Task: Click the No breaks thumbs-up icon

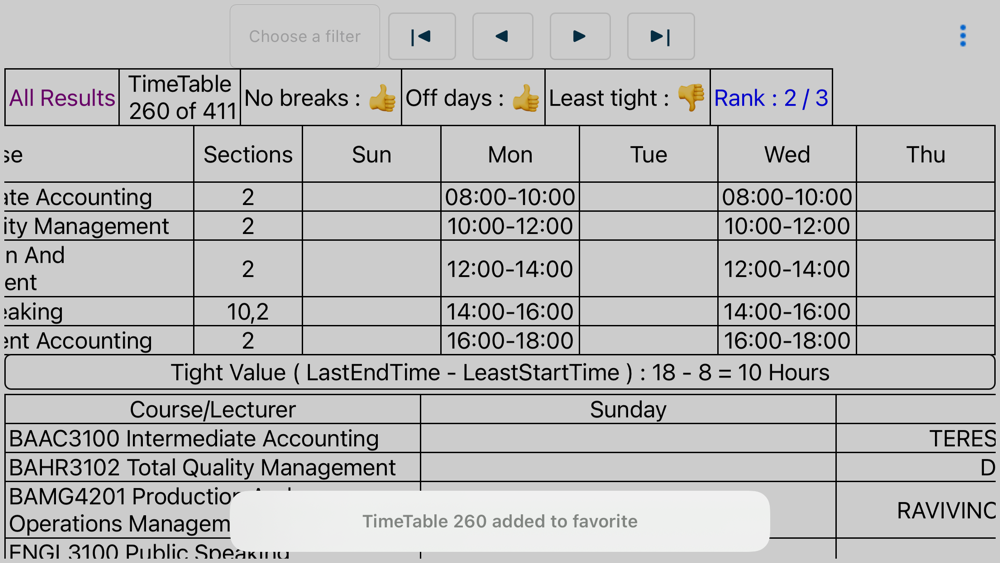Action: (x=383, y=98)
